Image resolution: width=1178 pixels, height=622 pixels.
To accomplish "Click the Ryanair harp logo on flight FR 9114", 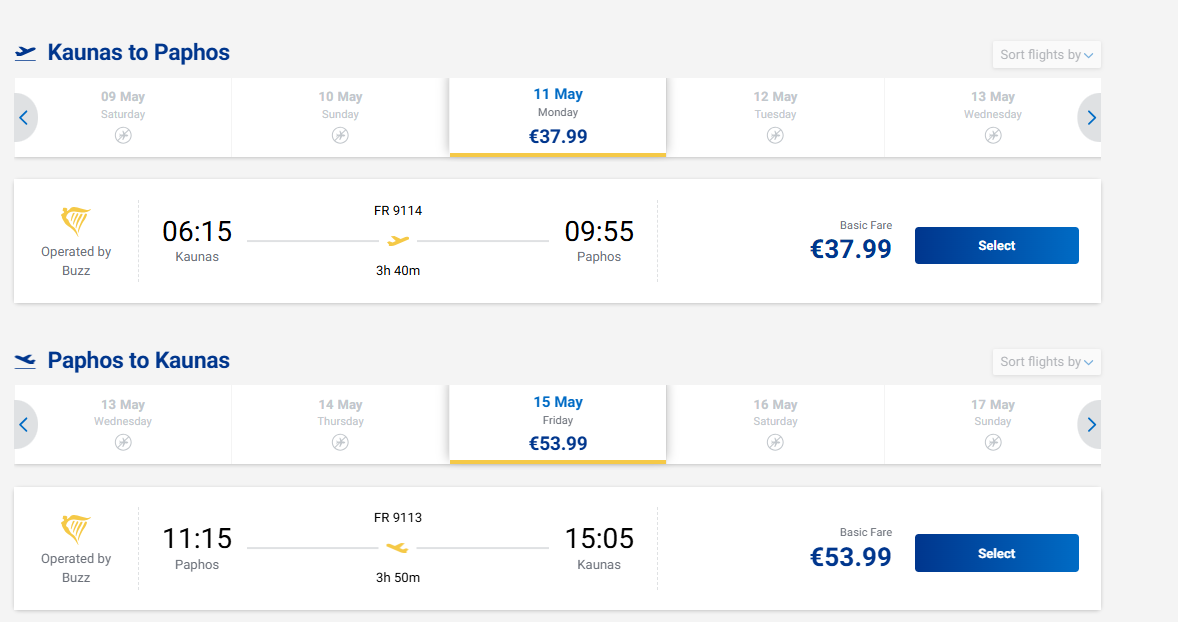I will (x=76, y=221).
